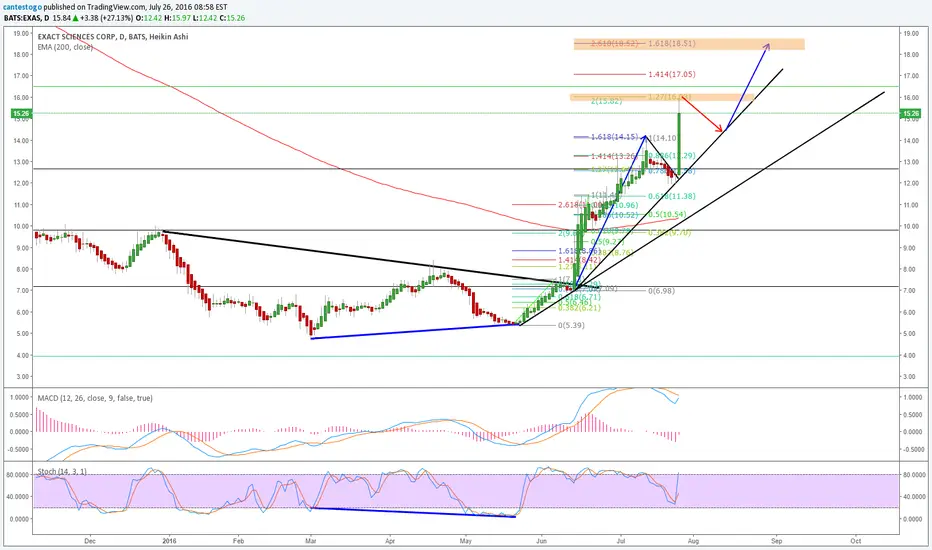Click the 1.0000 level on right MACD axis

point(912,397)
